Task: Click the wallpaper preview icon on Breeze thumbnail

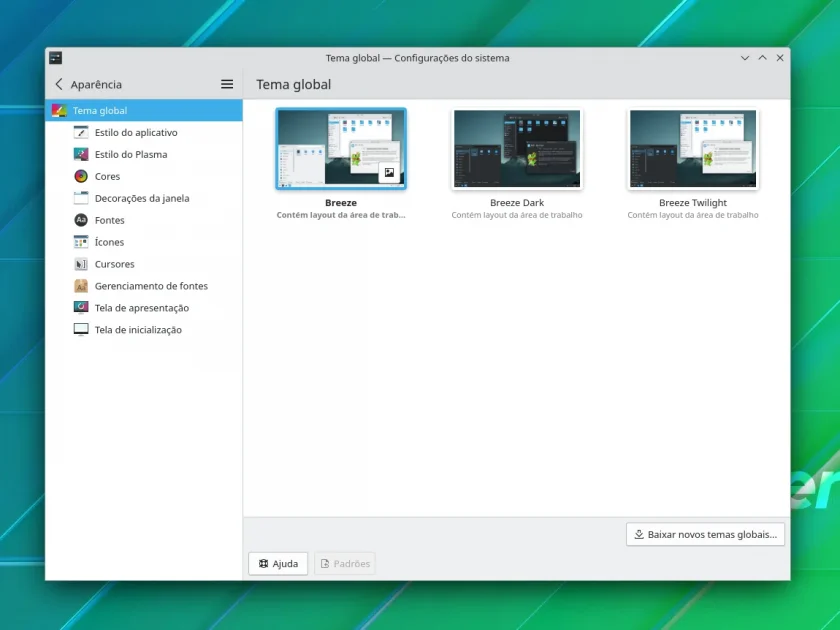Action: 389,172
